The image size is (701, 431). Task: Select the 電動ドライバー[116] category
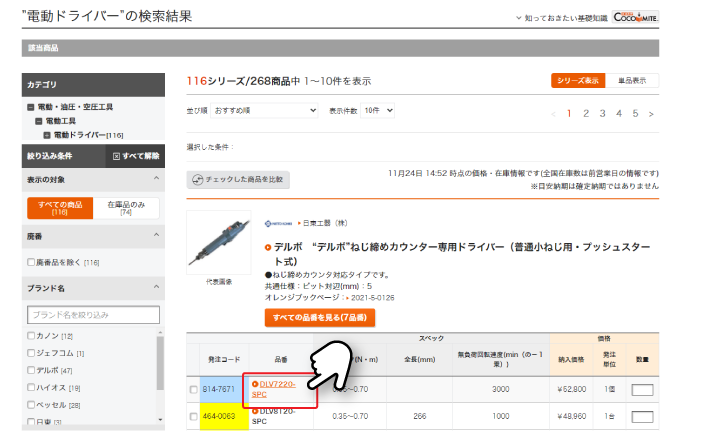88,135
